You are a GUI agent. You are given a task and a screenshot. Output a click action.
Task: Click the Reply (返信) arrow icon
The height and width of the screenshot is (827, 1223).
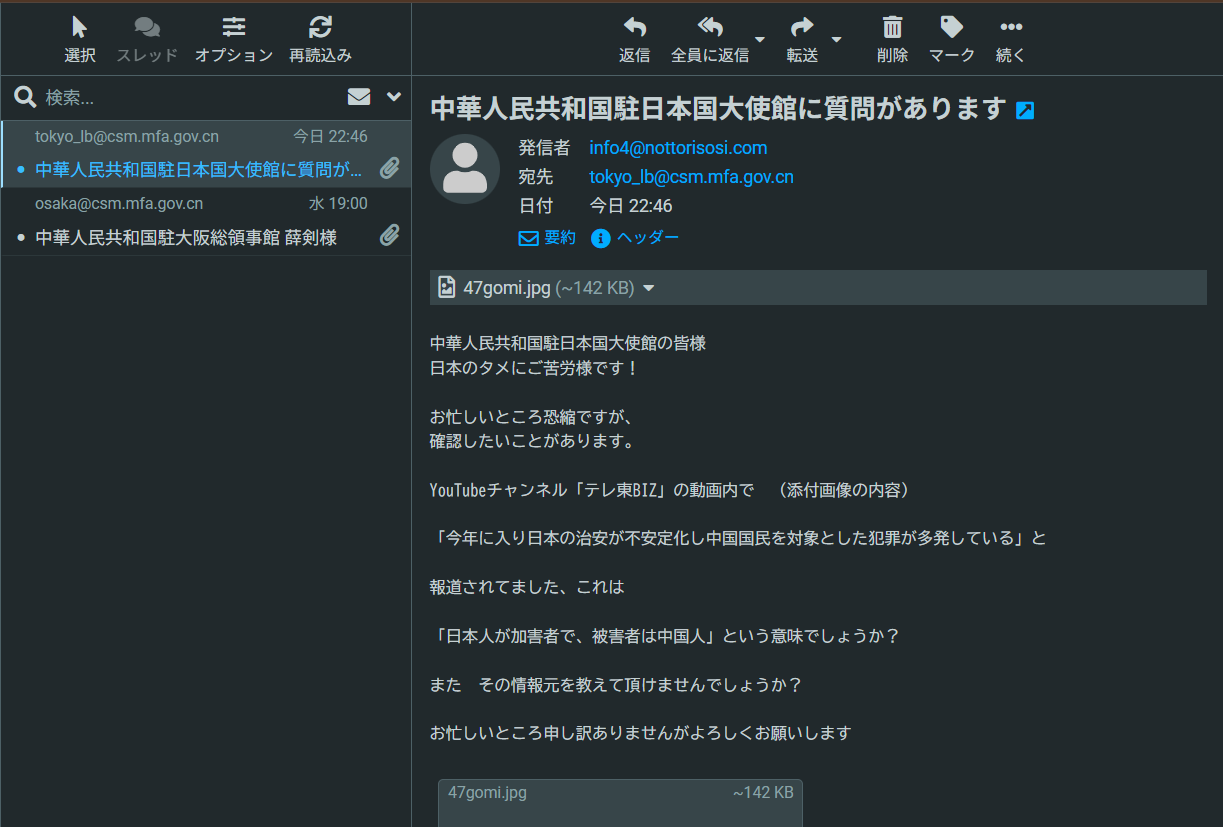coord(634,28)
